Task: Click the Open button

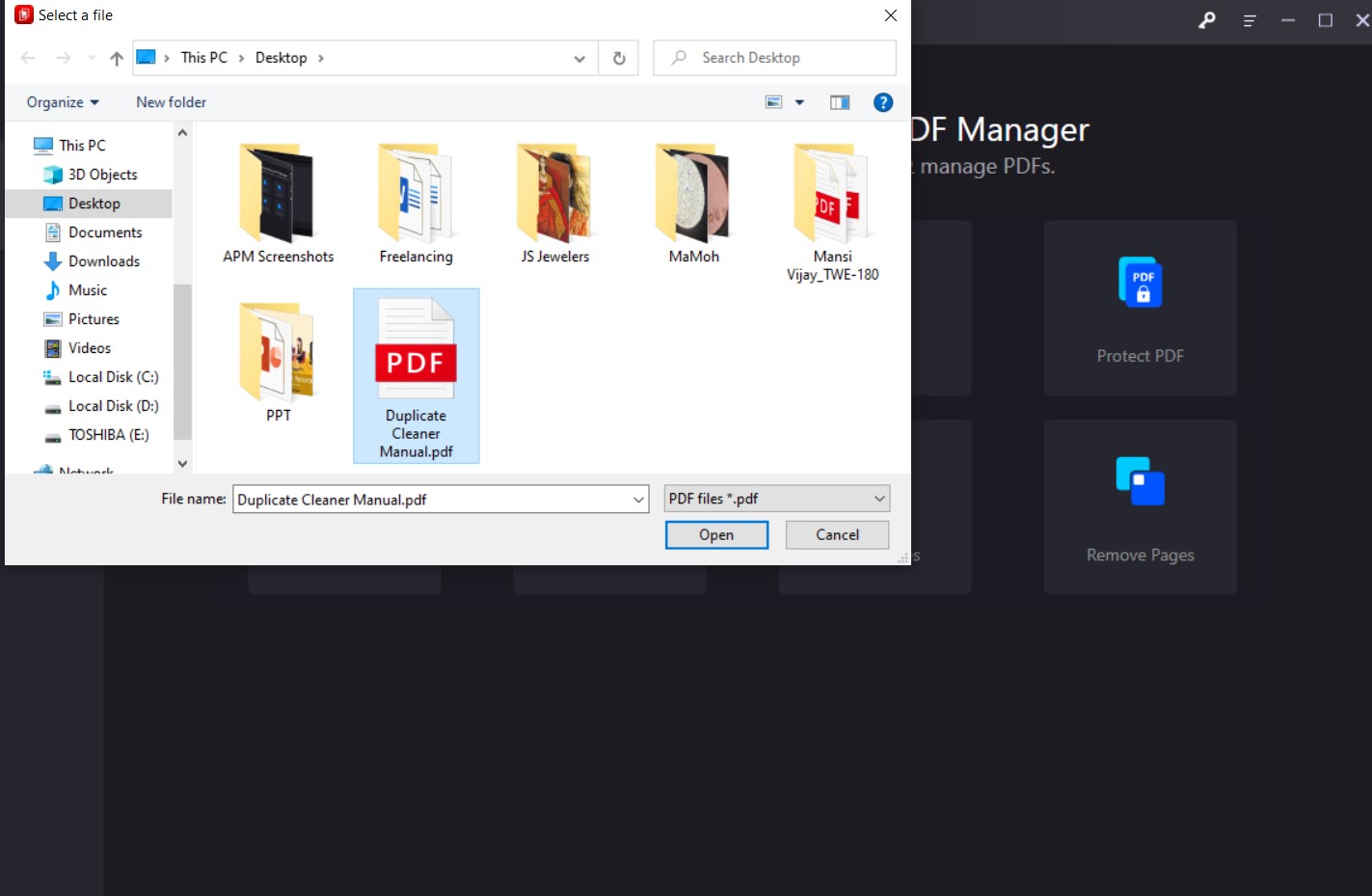Action: click(x=716, y=534)
